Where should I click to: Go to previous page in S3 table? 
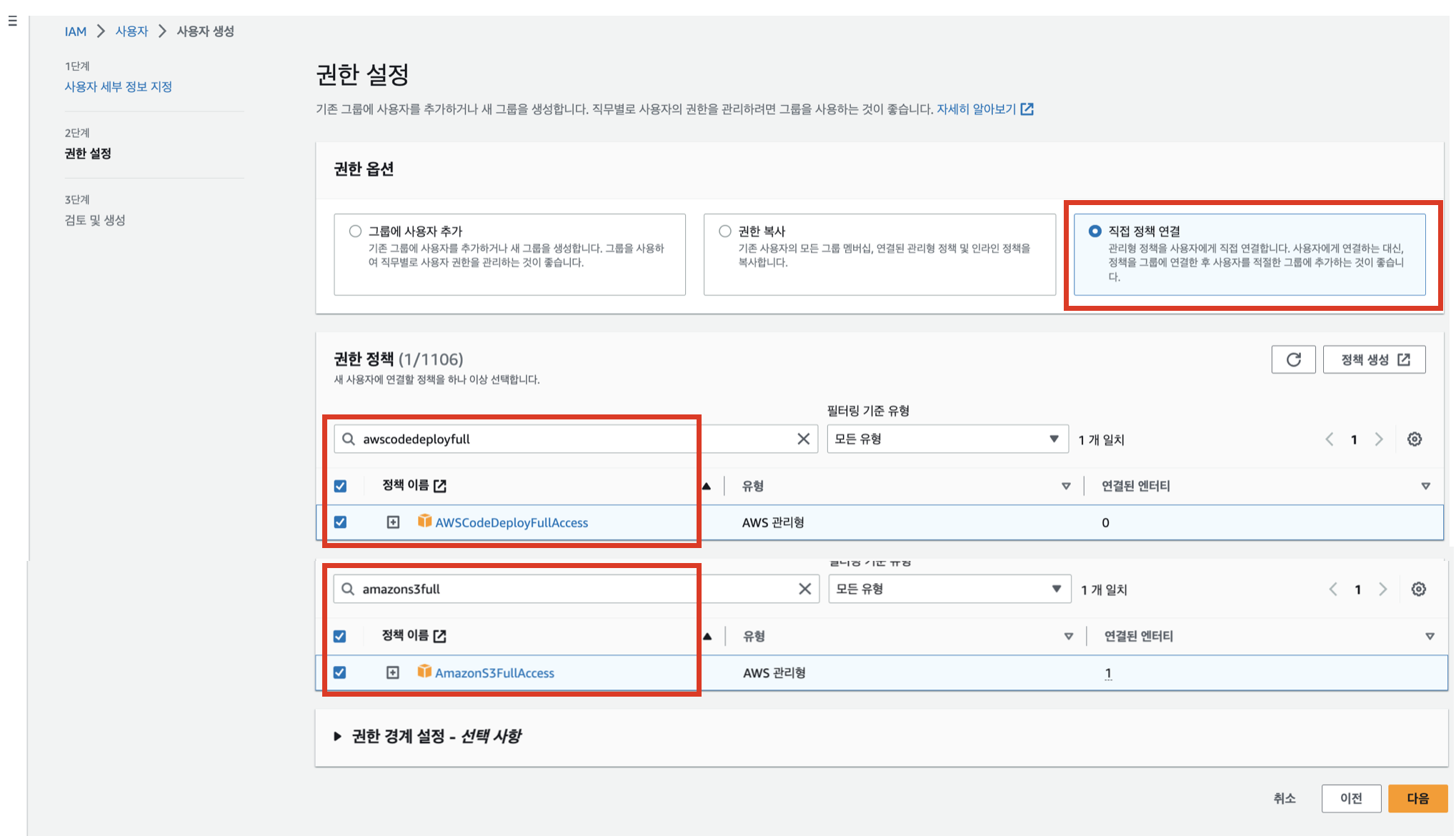pos(1333,589)
